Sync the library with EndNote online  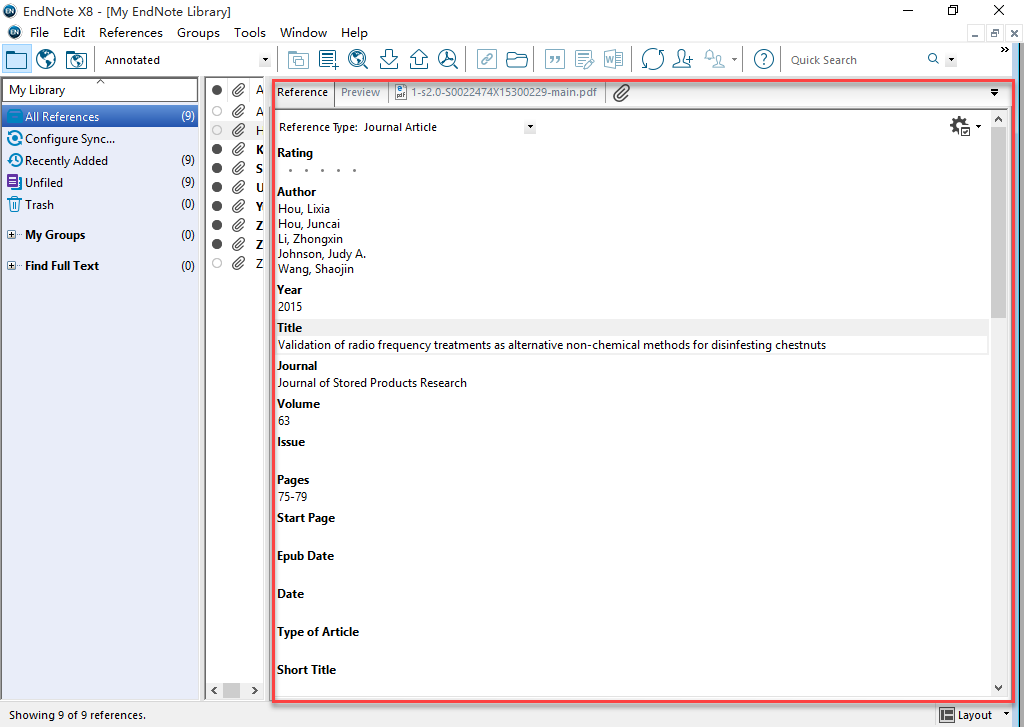pyautogui.click(x=652, y=59)
